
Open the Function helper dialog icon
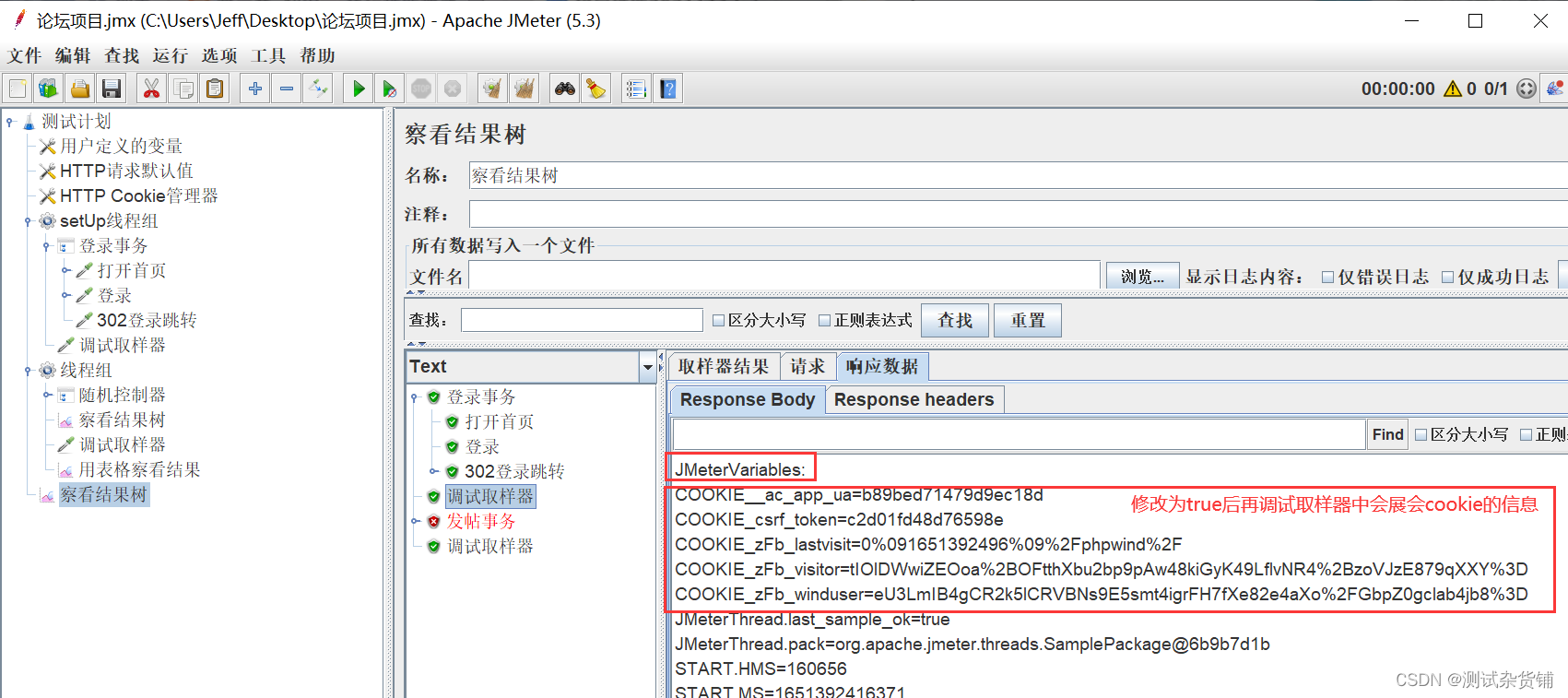pyautogui.click(x=636, y=89)
